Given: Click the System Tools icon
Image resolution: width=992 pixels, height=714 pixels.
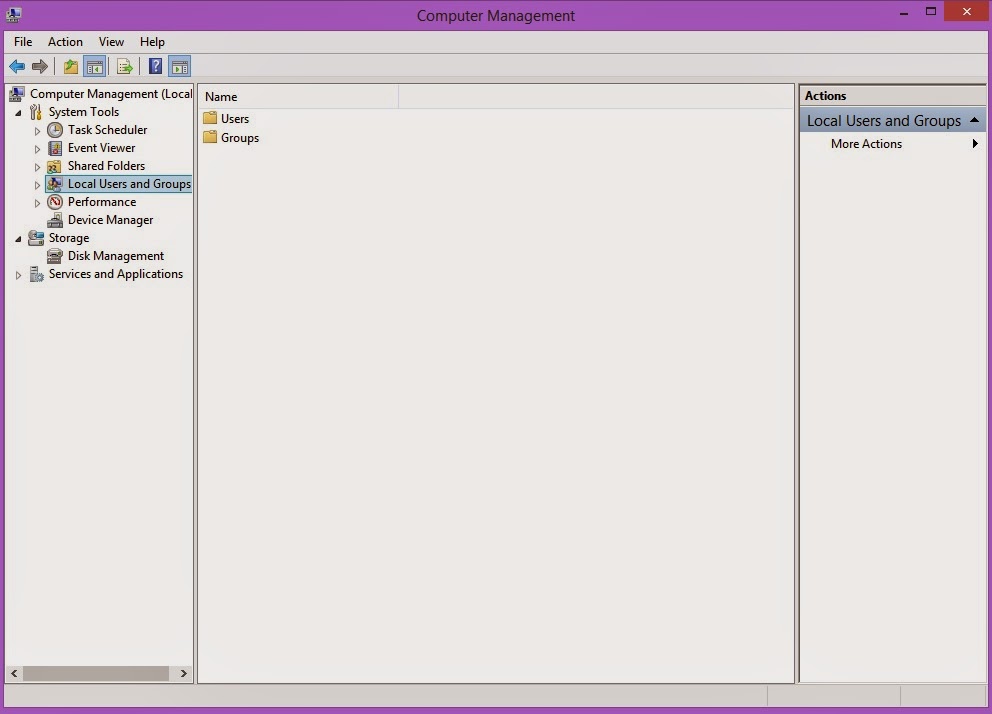Looking at the screenshot, I should tap(36, 112).
